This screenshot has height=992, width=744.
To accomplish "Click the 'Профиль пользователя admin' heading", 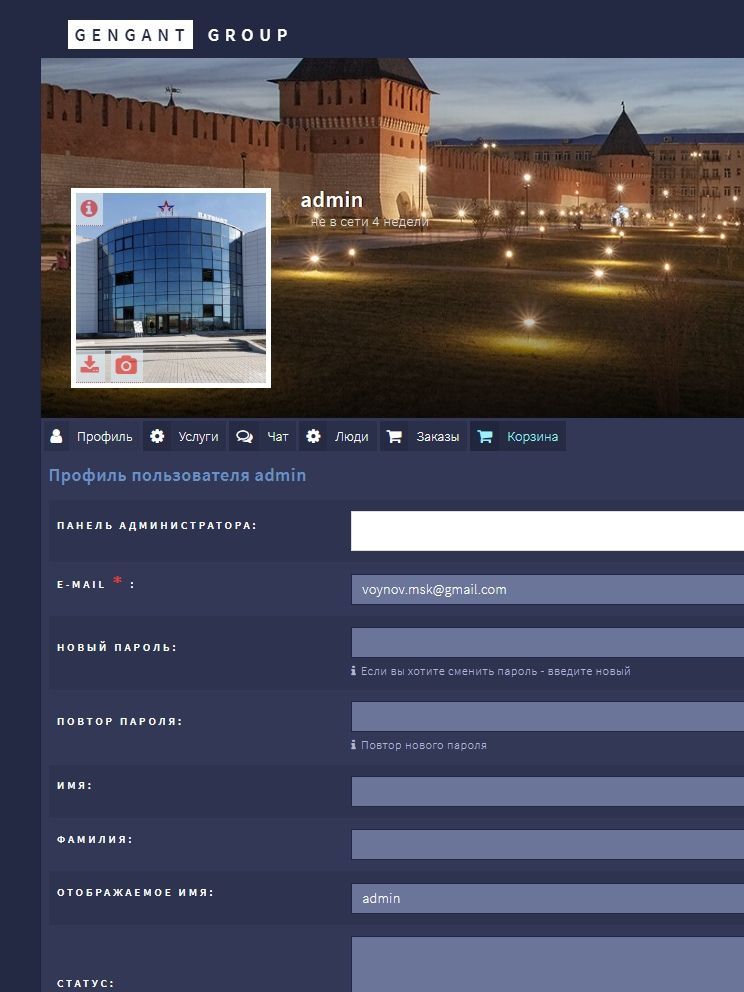I will (177, 475).
